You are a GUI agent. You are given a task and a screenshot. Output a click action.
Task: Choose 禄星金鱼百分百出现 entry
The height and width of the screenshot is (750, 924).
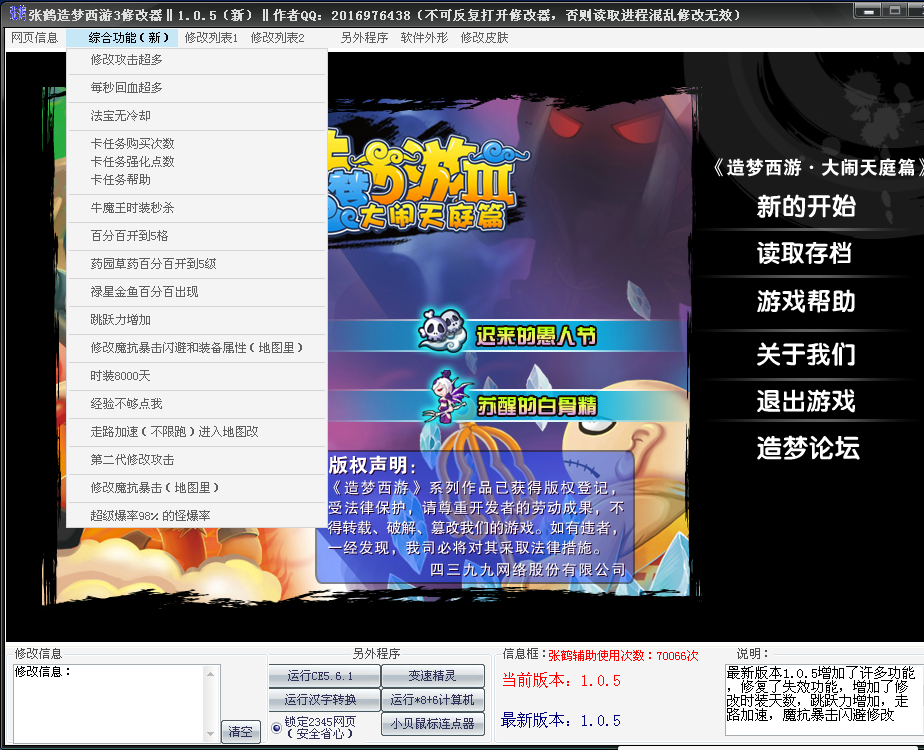pyautogui.click(x=197, y=292)
